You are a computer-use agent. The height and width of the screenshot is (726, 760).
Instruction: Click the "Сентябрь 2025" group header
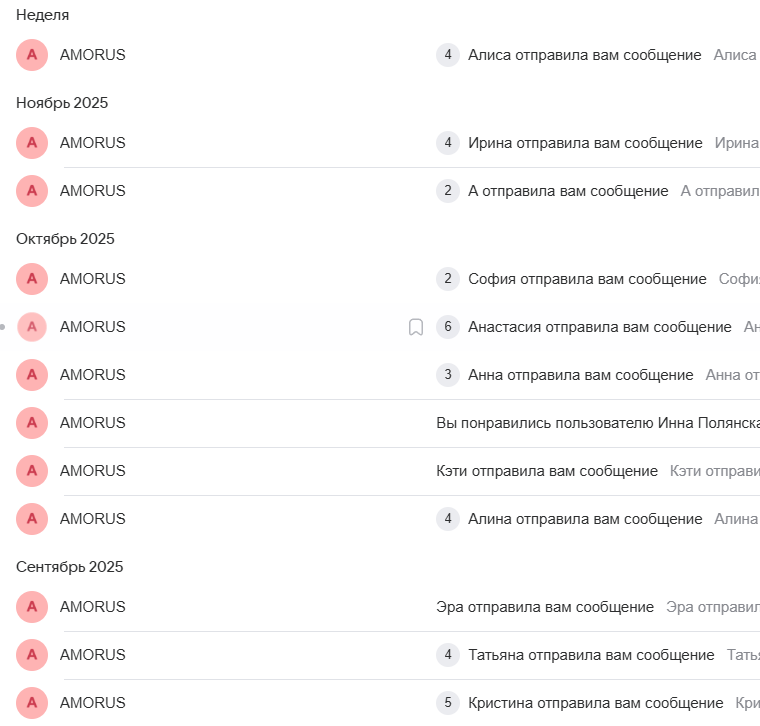(x=69, y=567)
